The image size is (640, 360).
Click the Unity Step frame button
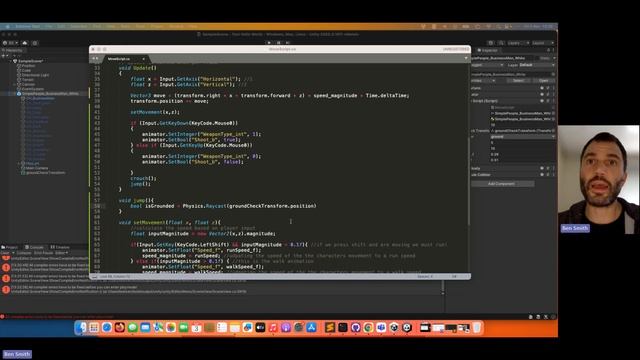[x=288, y=42]
